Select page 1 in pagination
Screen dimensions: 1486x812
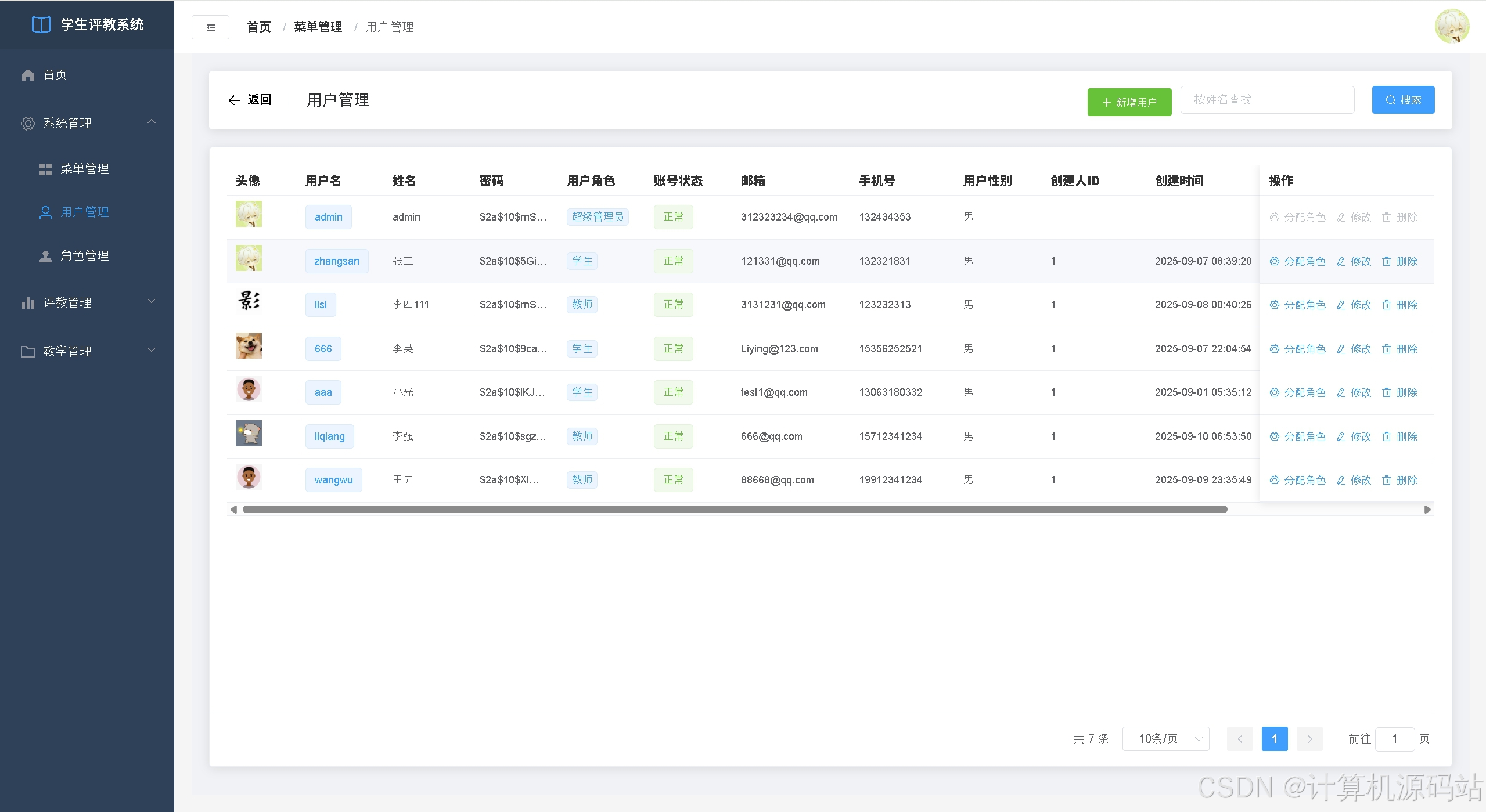(1275, 739)
